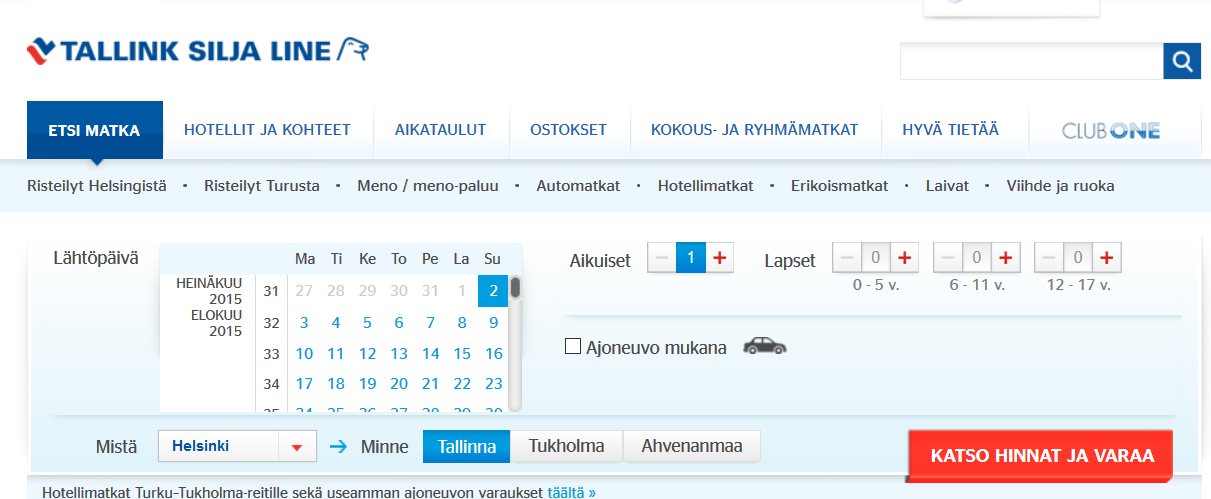Open the Erikoismatkat link
The height and width of the screenshot is (499, 1211).
[x=840, y=186]
